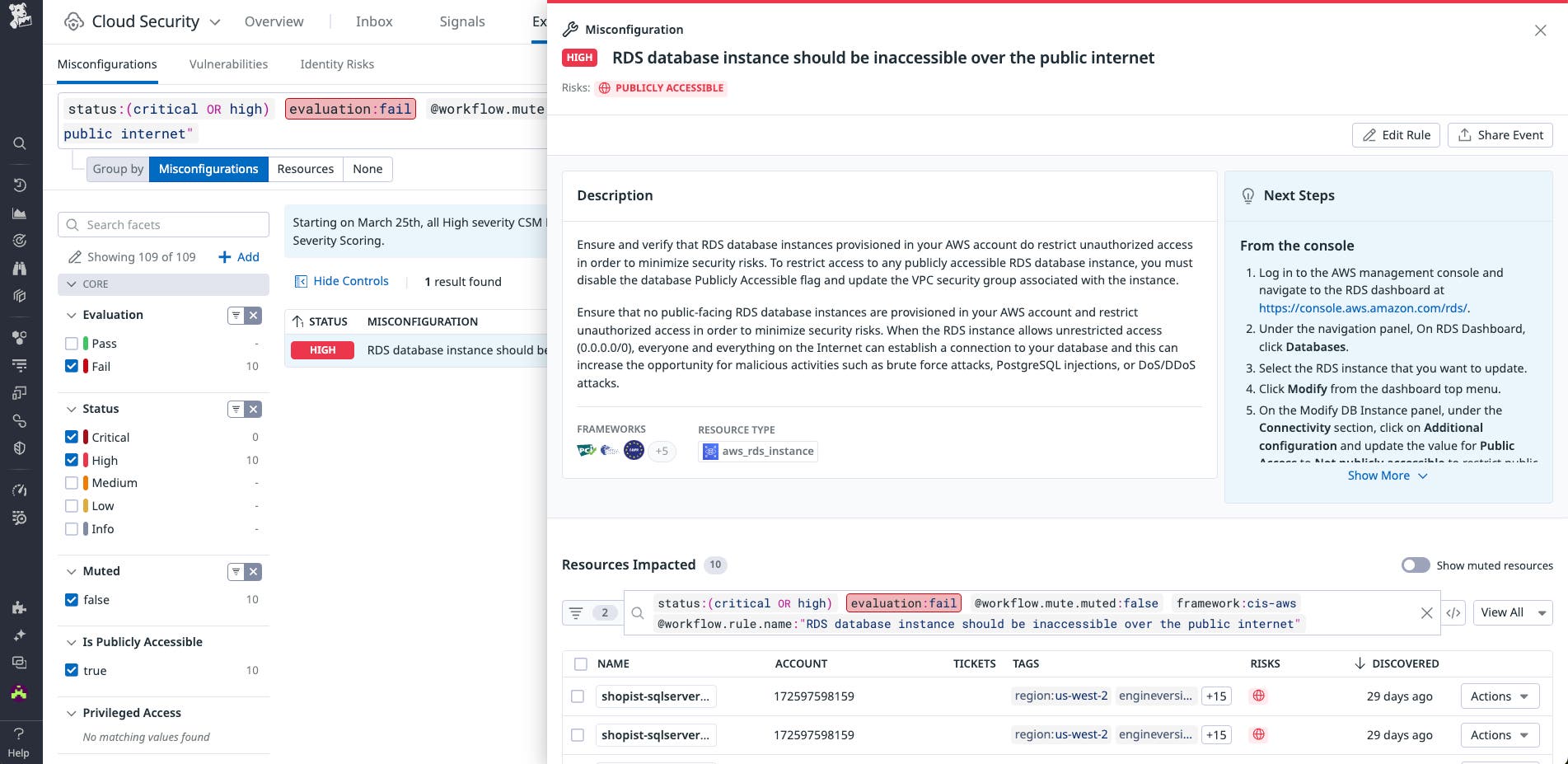The image size is (1568, 764).
Task: Uncheck the Fail evaluation checkbox
Action: point(72,366)
